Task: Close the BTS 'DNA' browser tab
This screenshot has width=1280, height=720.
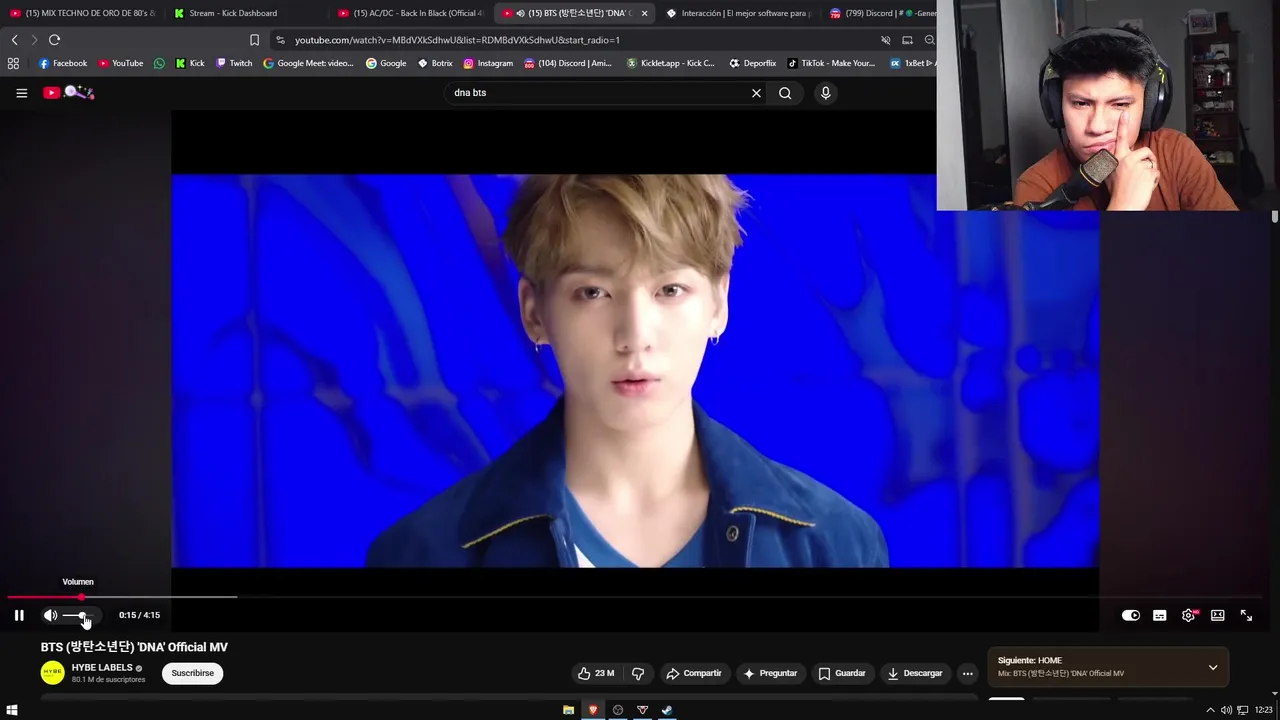Action: click(644, 13)
